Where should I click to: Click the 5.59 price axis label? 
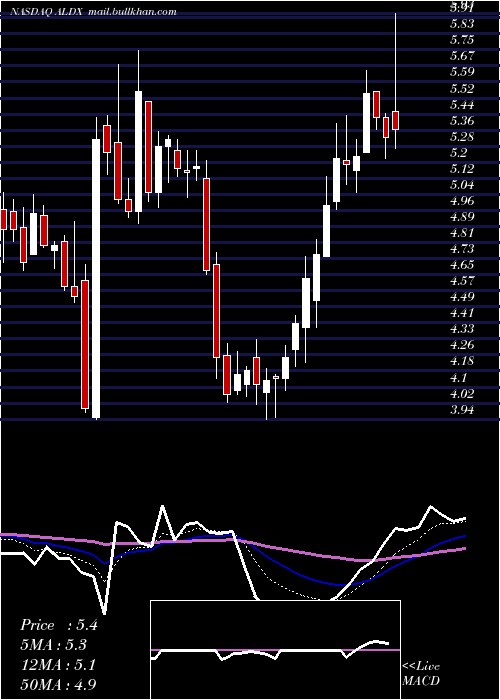coord(462,72)
